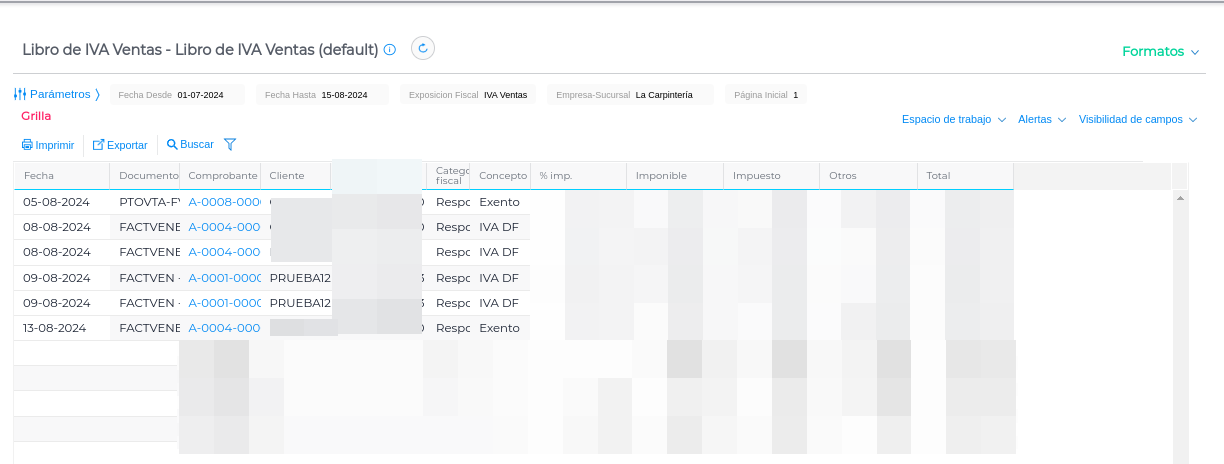Sort by the Fecha column header
Viewport: 1224px width, 464px height.
[62, 176]
